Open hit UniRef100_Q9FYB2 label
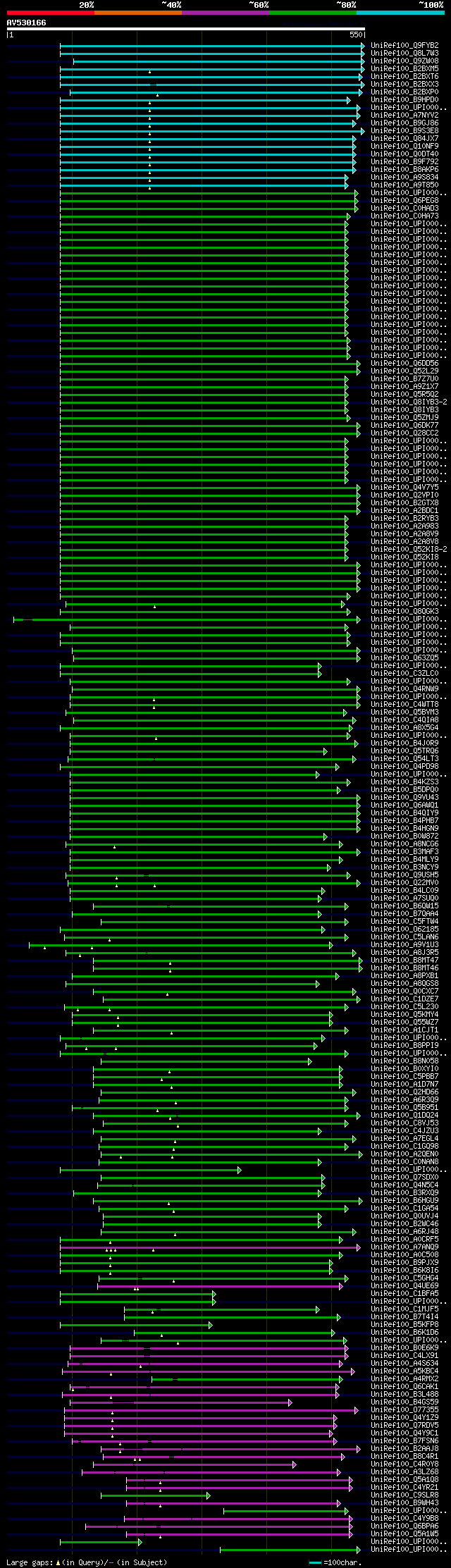 404,45
